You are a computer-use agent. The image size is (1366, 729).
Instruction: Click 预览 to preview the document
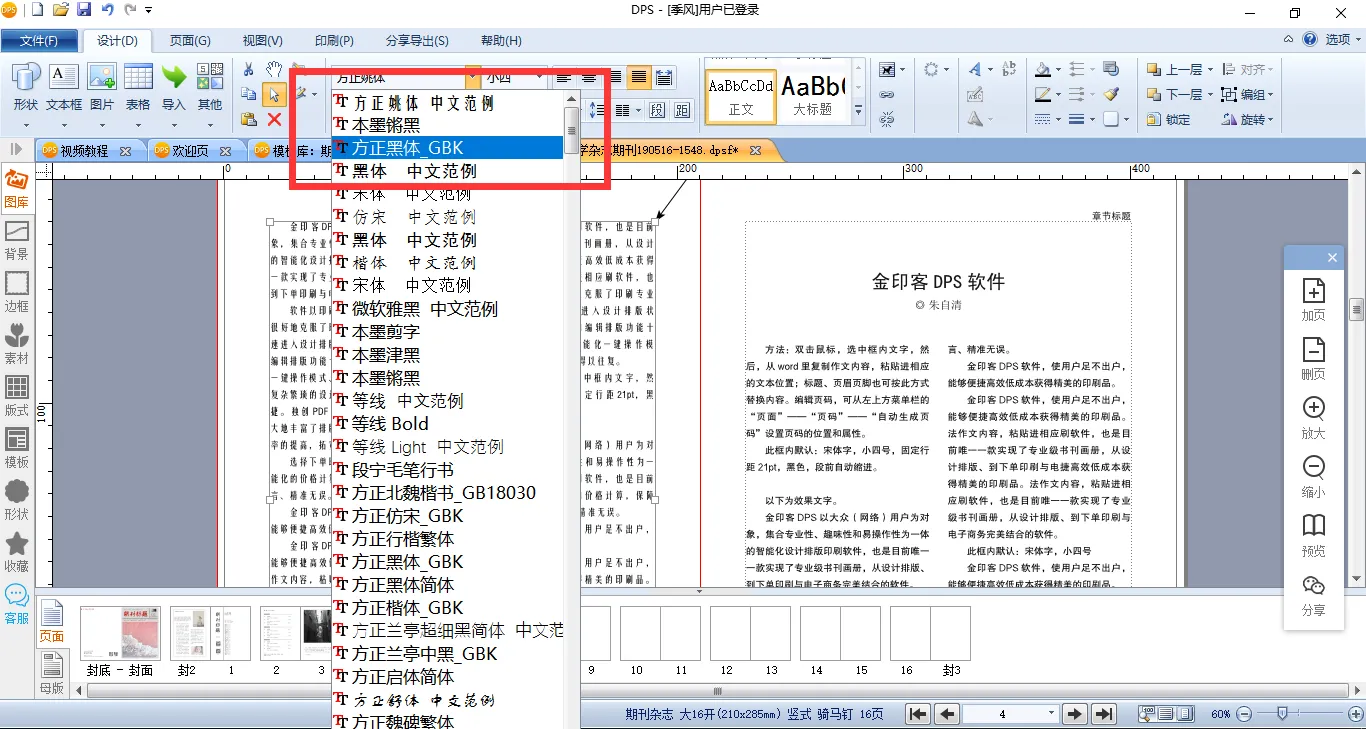(1313, 536)
